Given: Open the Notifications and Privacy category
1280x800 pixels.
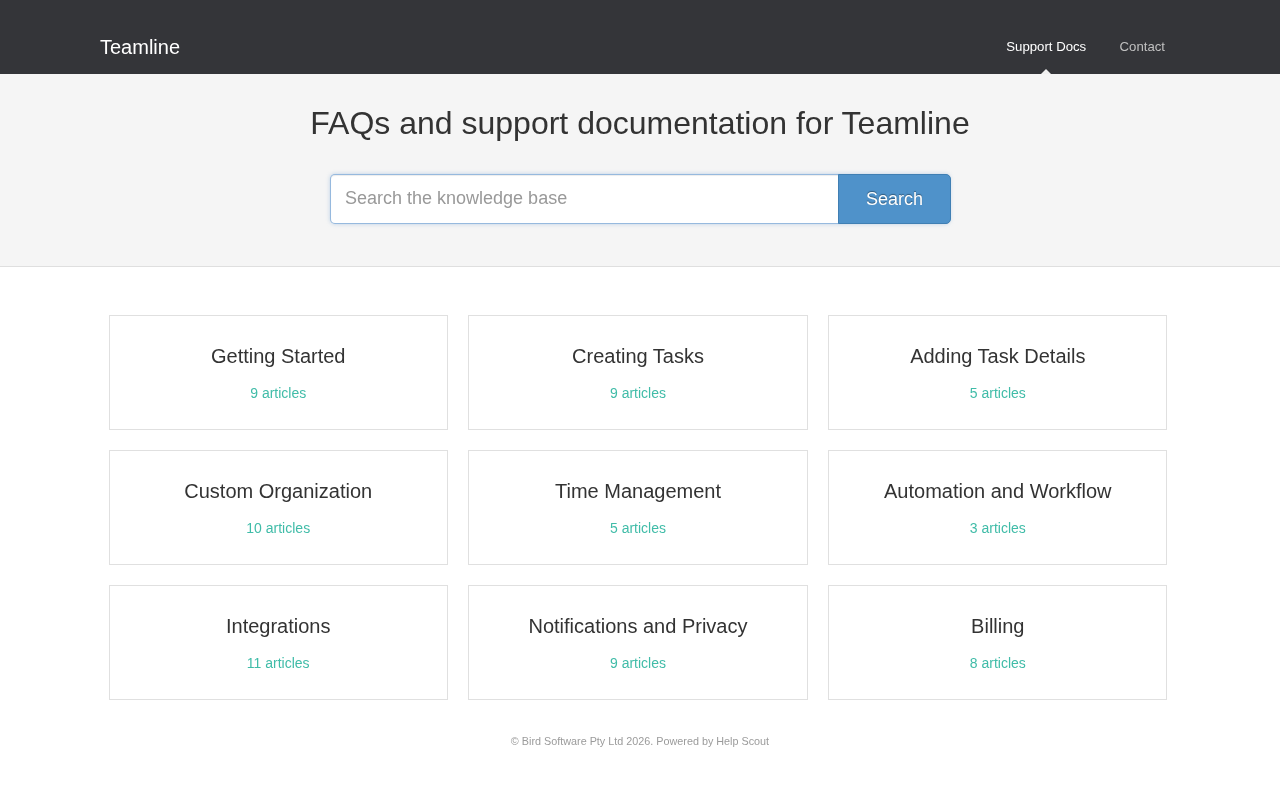Looking at the screenshot, I should point(638,643).
